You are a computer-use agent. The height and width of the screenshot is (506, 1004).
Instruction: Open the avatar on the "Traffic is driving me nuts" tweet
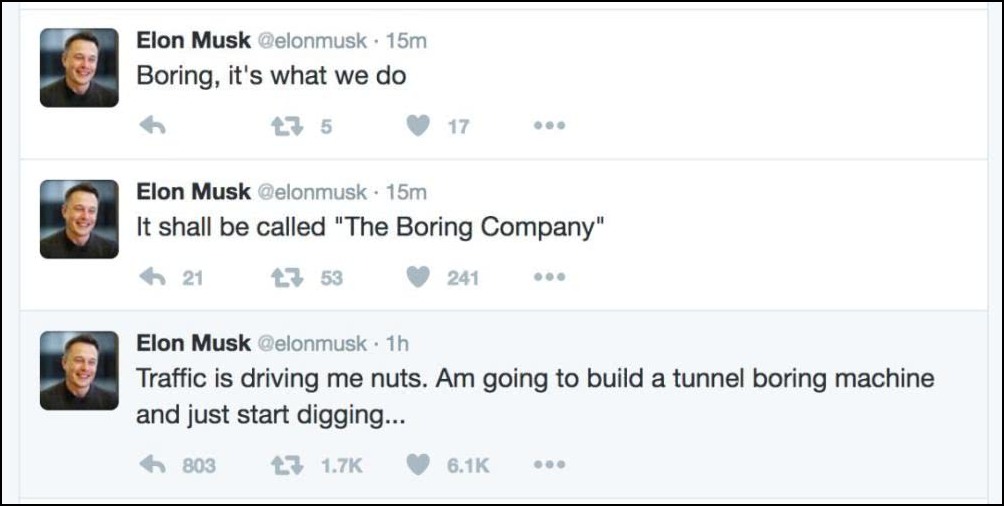point(79,371)
